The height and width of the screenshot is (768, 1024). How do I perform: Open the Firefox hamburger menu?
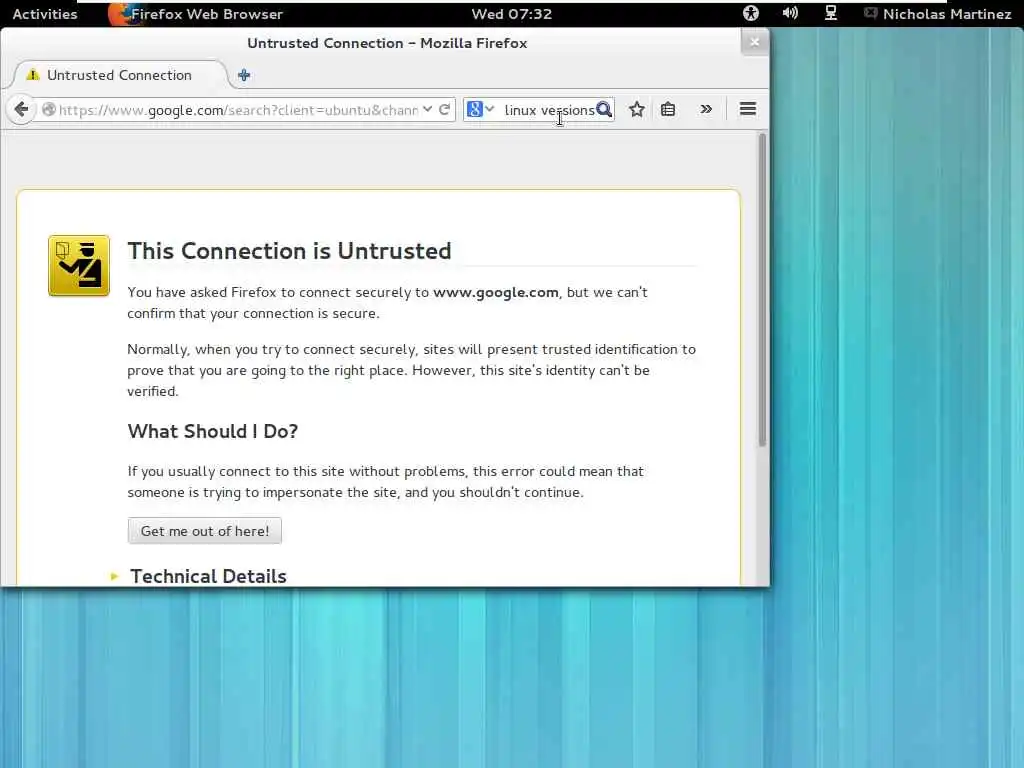(x=748, y=109)
